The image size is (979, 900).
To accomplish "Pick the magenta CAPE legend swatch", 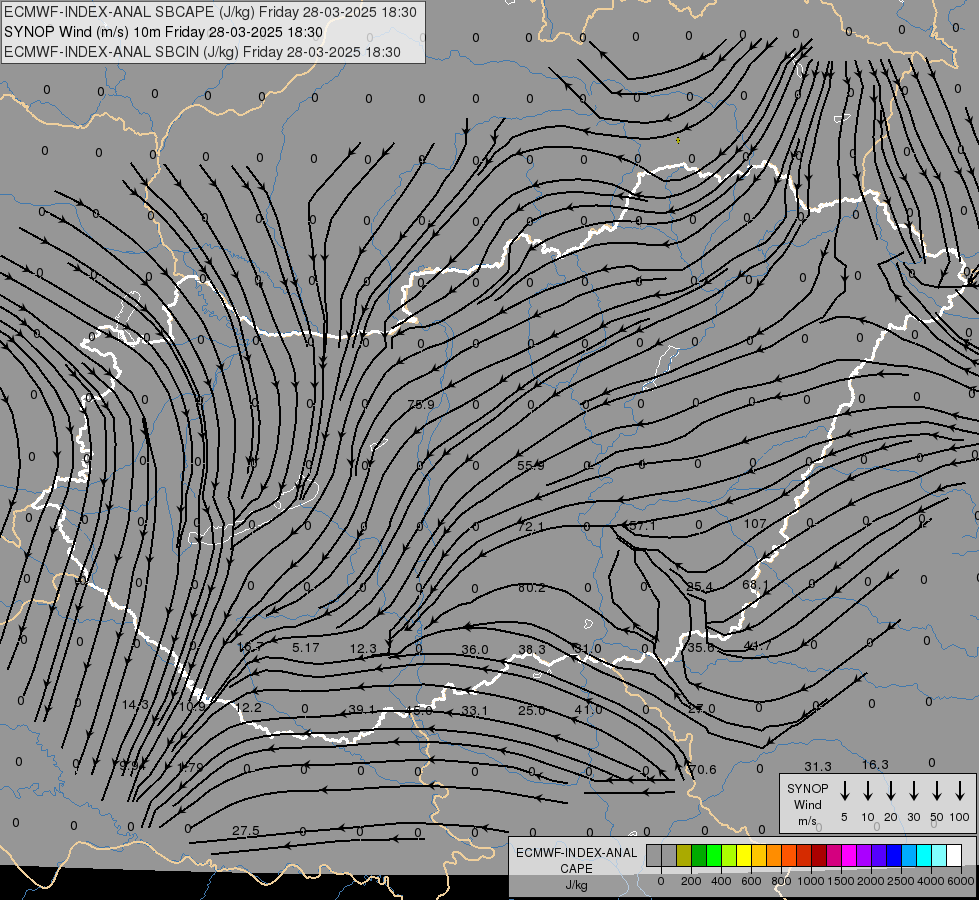I will (x=849, y=856).
